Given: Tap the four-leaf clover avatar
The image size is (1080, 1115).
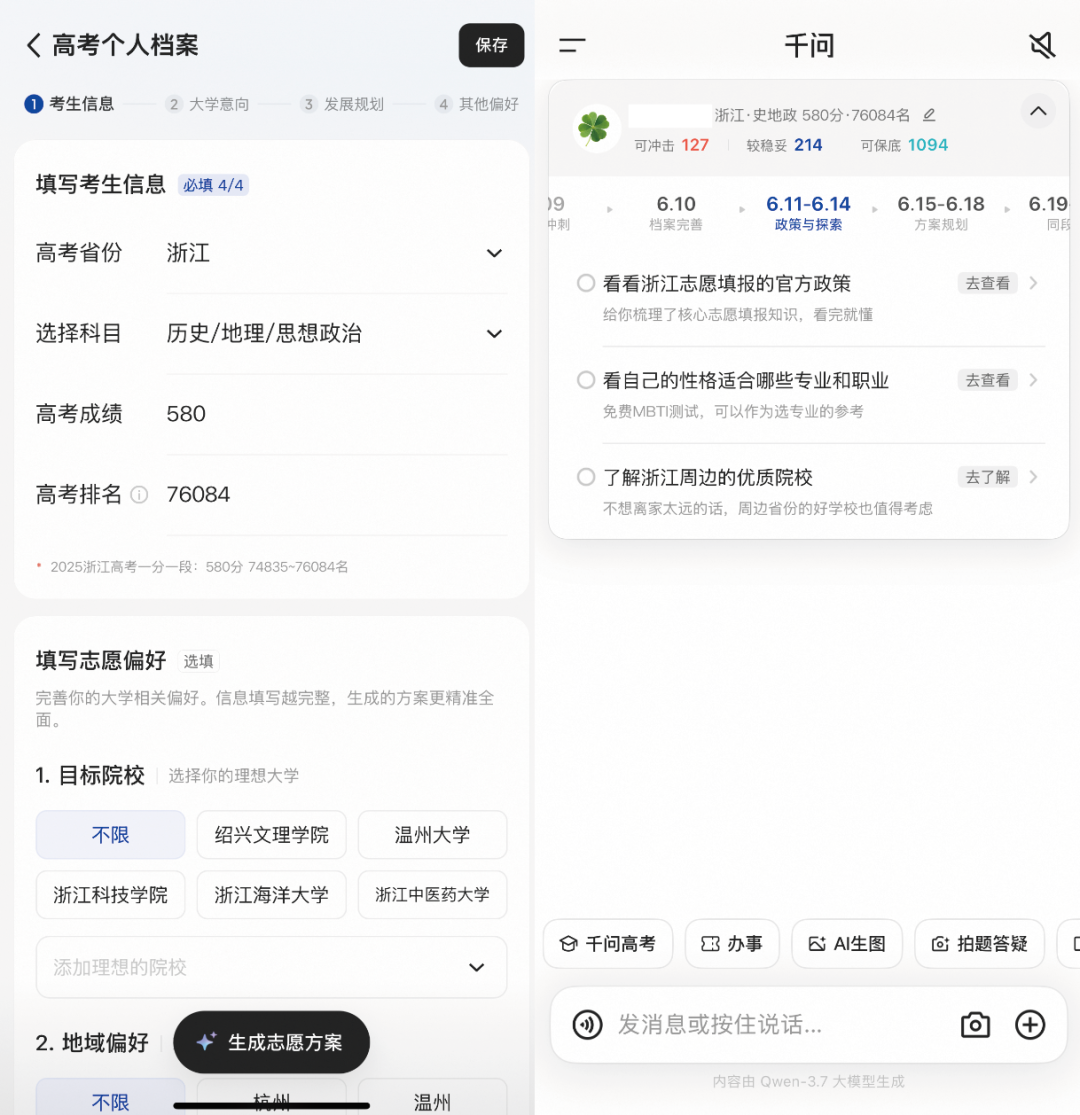Looking at the screenshot, I should [x=596, y=129].
